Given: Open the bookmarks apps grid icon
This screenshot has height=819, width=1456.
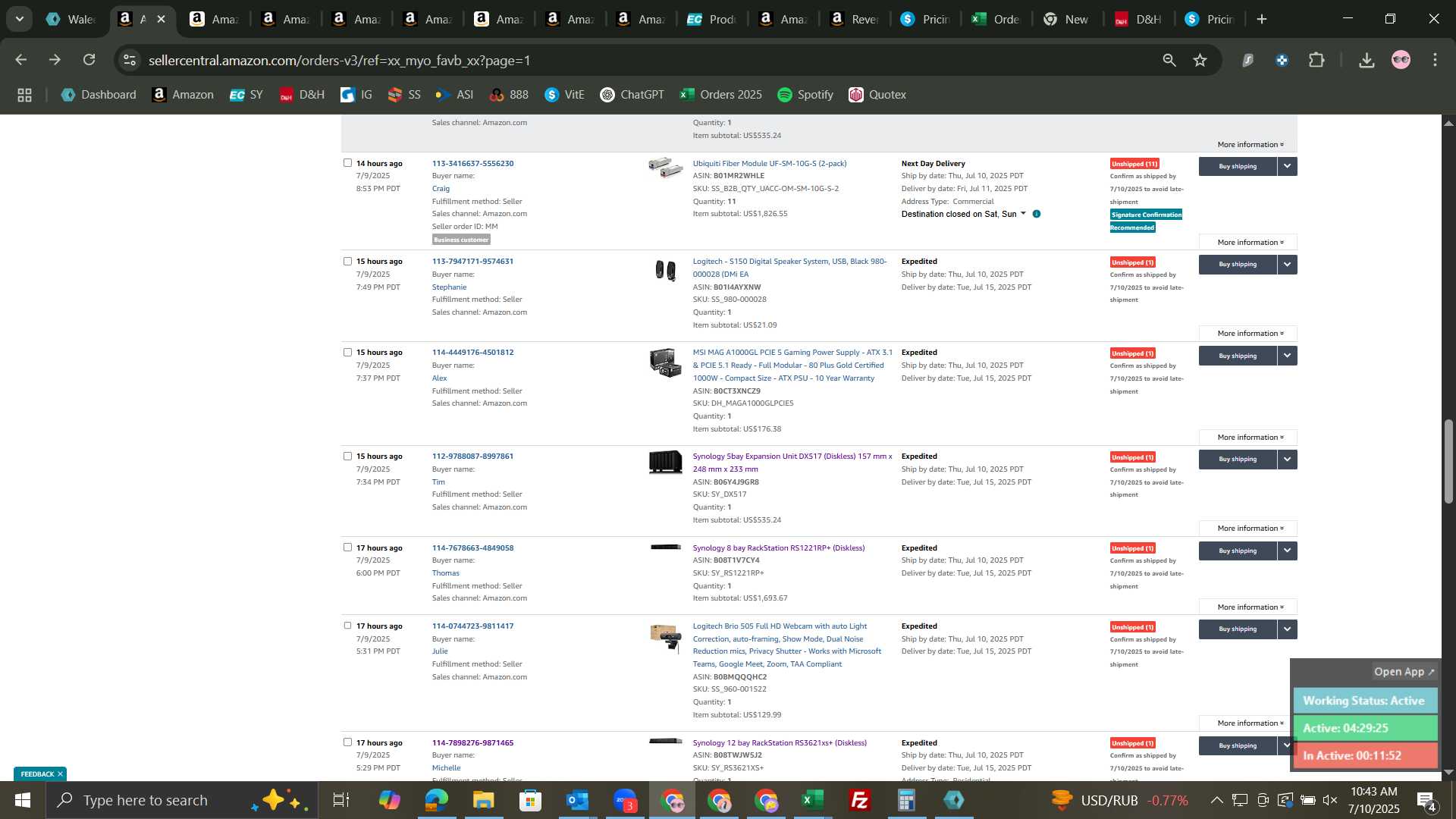Looking at the screenshot, I should pos(24,95).
